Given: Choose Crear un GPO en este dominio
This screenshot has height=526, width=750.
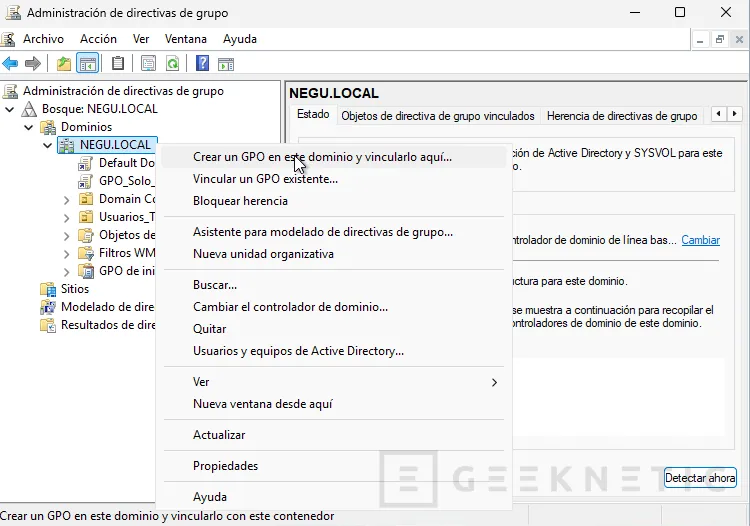Looking at the screenshot, I should coord(334,157).
